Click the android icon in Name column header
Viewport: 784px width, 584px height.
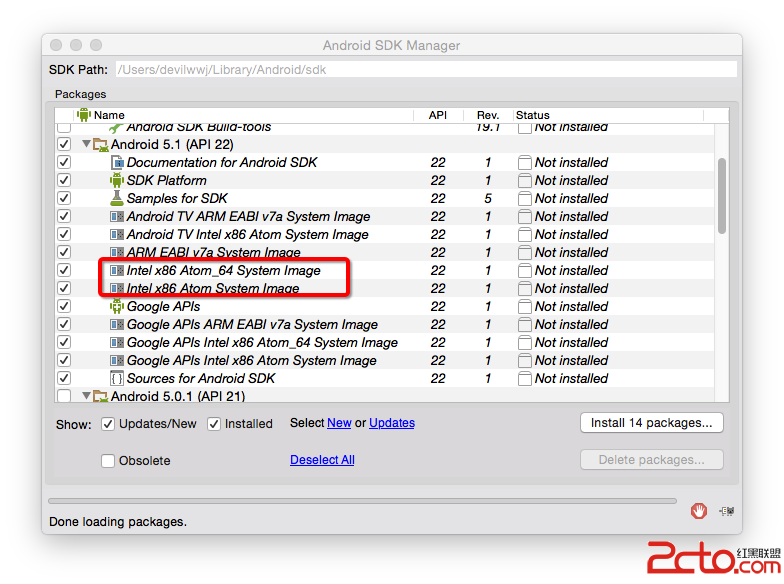84,115
